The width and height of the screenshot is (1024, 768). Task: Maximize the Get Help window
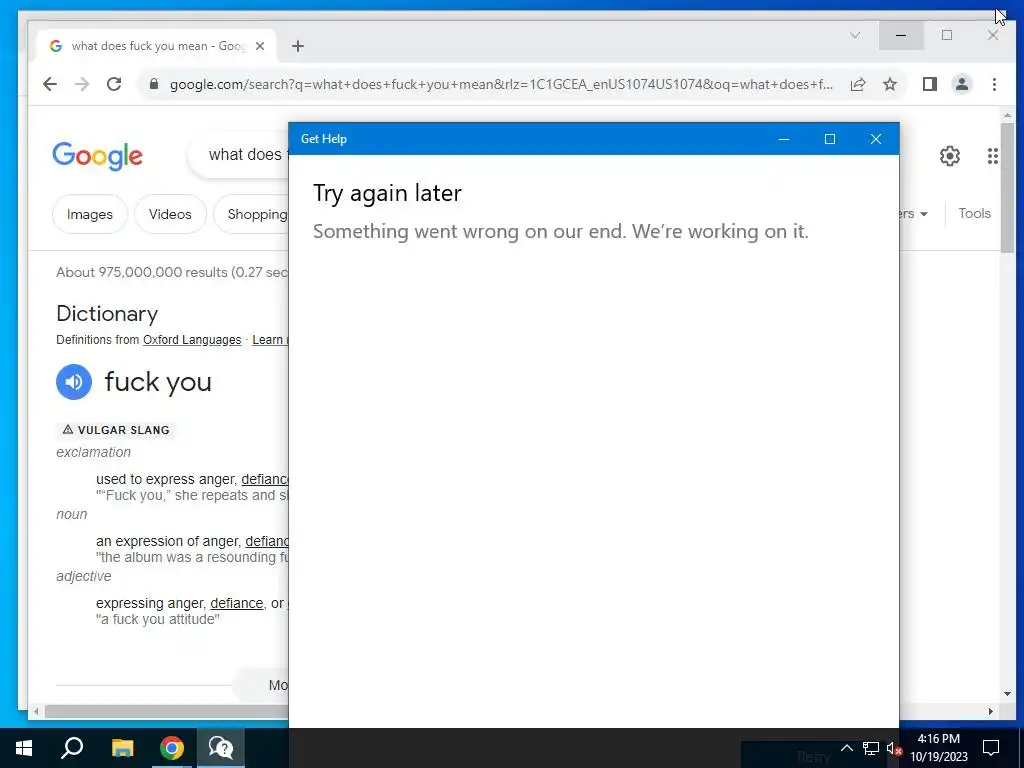coord(830,139)
